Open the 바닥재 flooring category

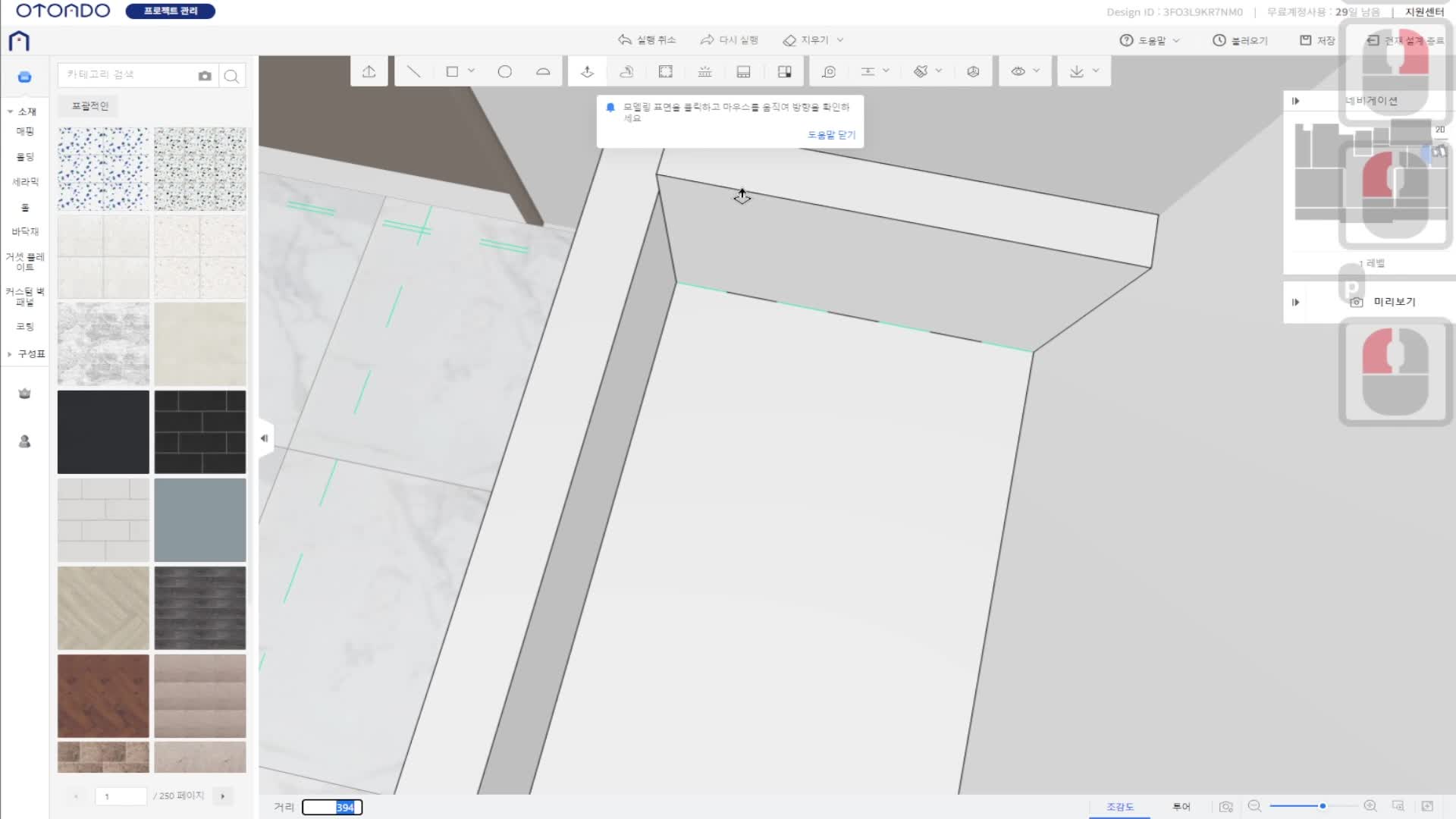[x=25, y=232]
